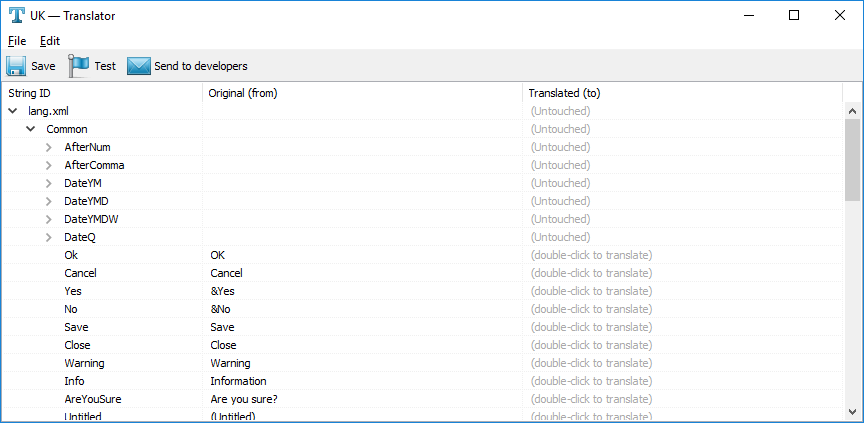Viewport: 864px width, 423px height.
Task: Select the Cancel string row
Action: pyautogui.click(x=80, y=273)
